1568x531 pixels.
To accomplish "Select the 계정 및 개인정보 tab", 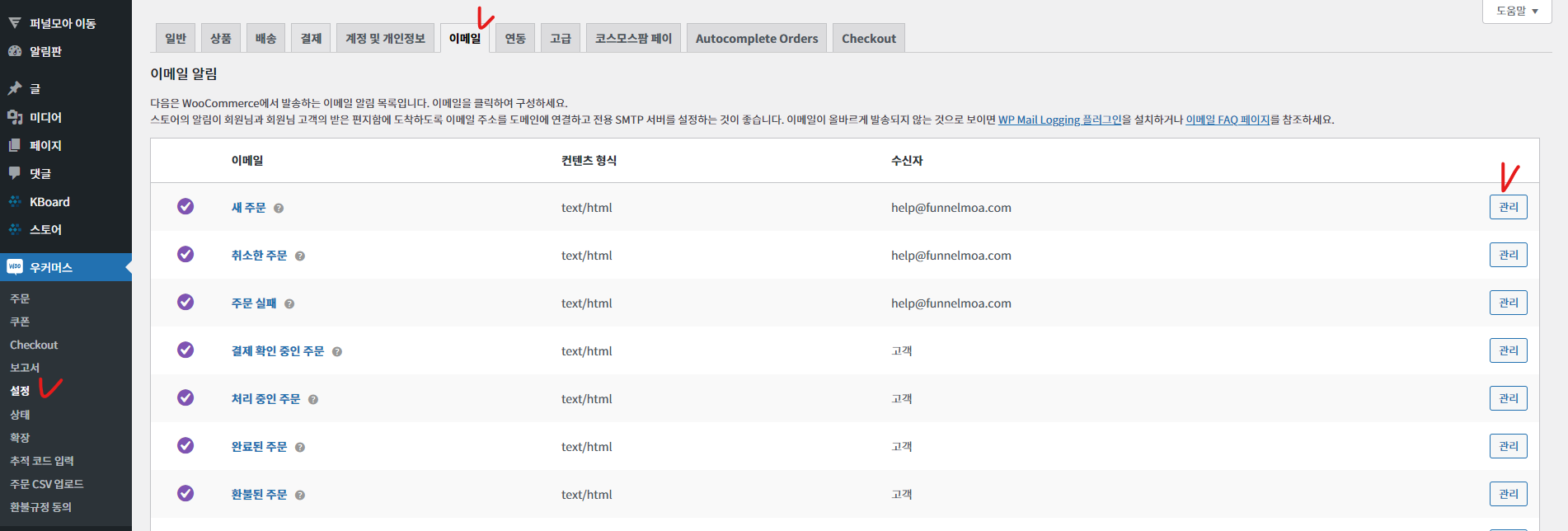I will coord(386,38).
